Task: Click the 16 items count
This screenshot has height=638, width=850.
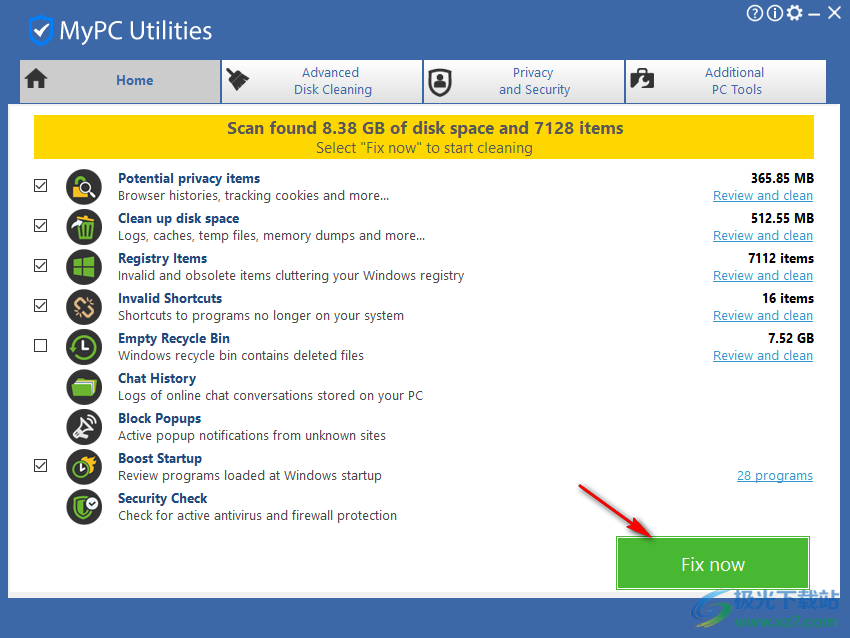Action: tap(788, 299)
